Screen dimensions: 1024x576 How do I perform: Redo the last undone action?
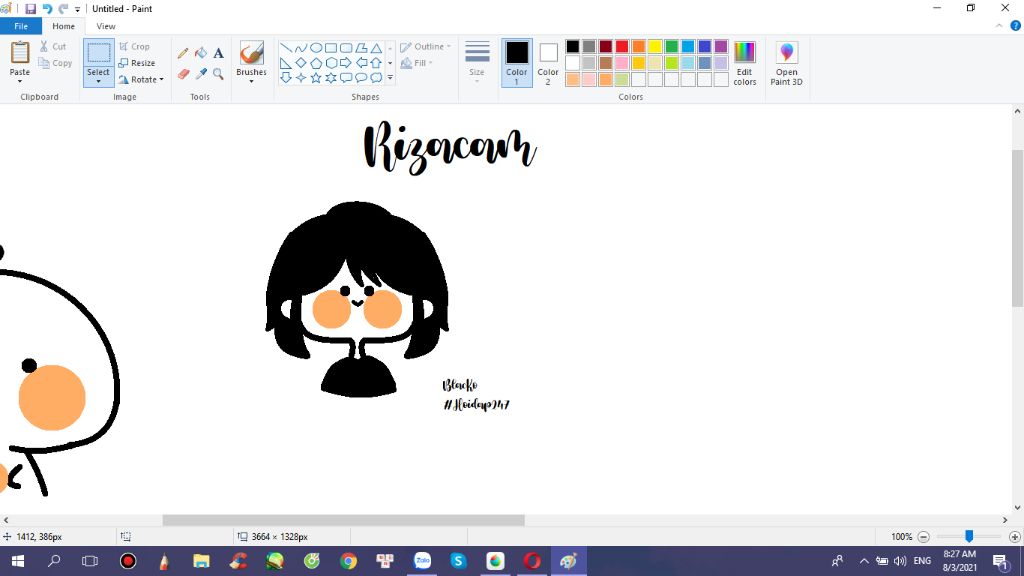pyautogui.click(x=63, y=8)
